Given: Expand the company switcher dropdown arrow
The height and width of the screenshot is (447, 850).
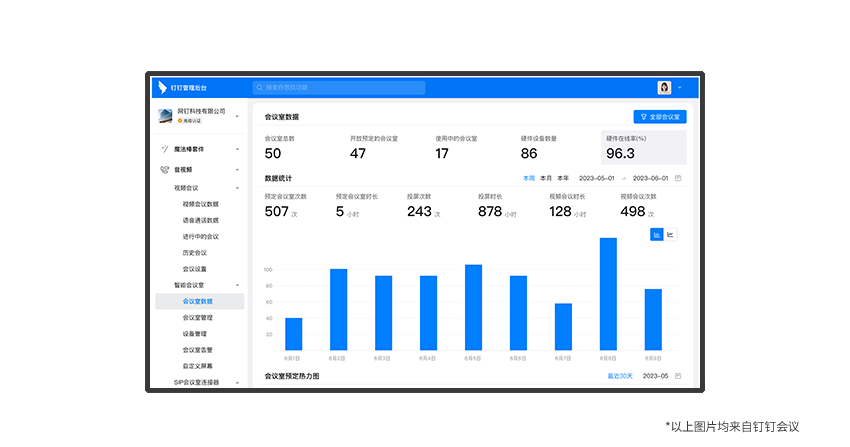Looking at the screenshot, I should click(x=237, y=117).
